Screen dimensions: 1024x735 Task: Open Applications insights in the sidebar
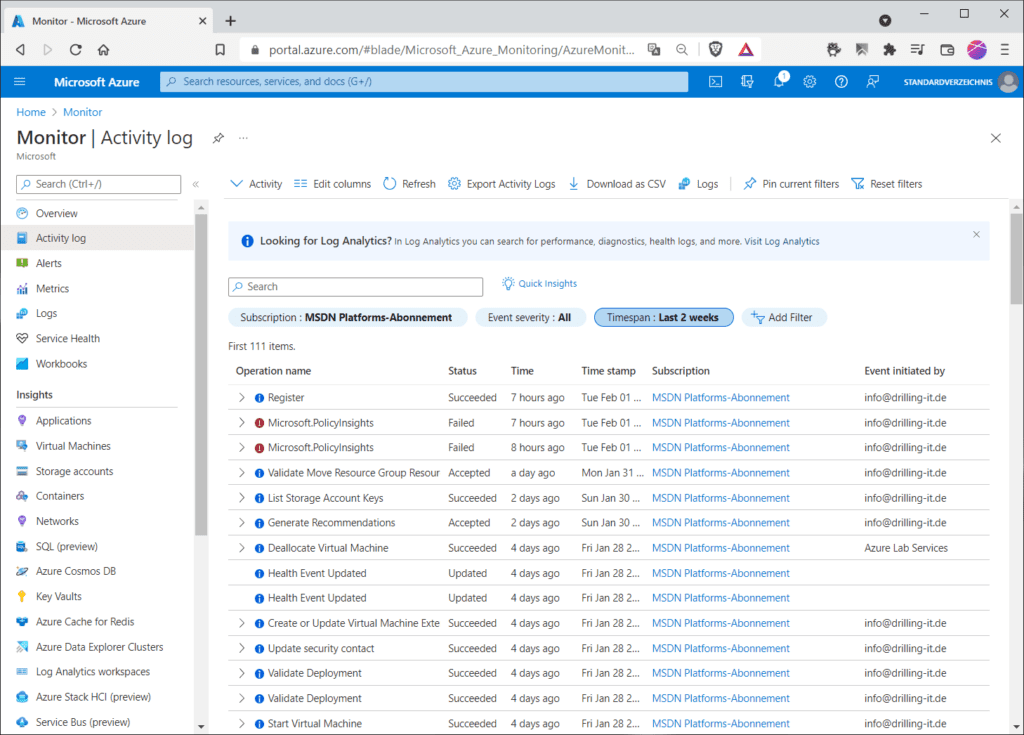tap(63, 421)
